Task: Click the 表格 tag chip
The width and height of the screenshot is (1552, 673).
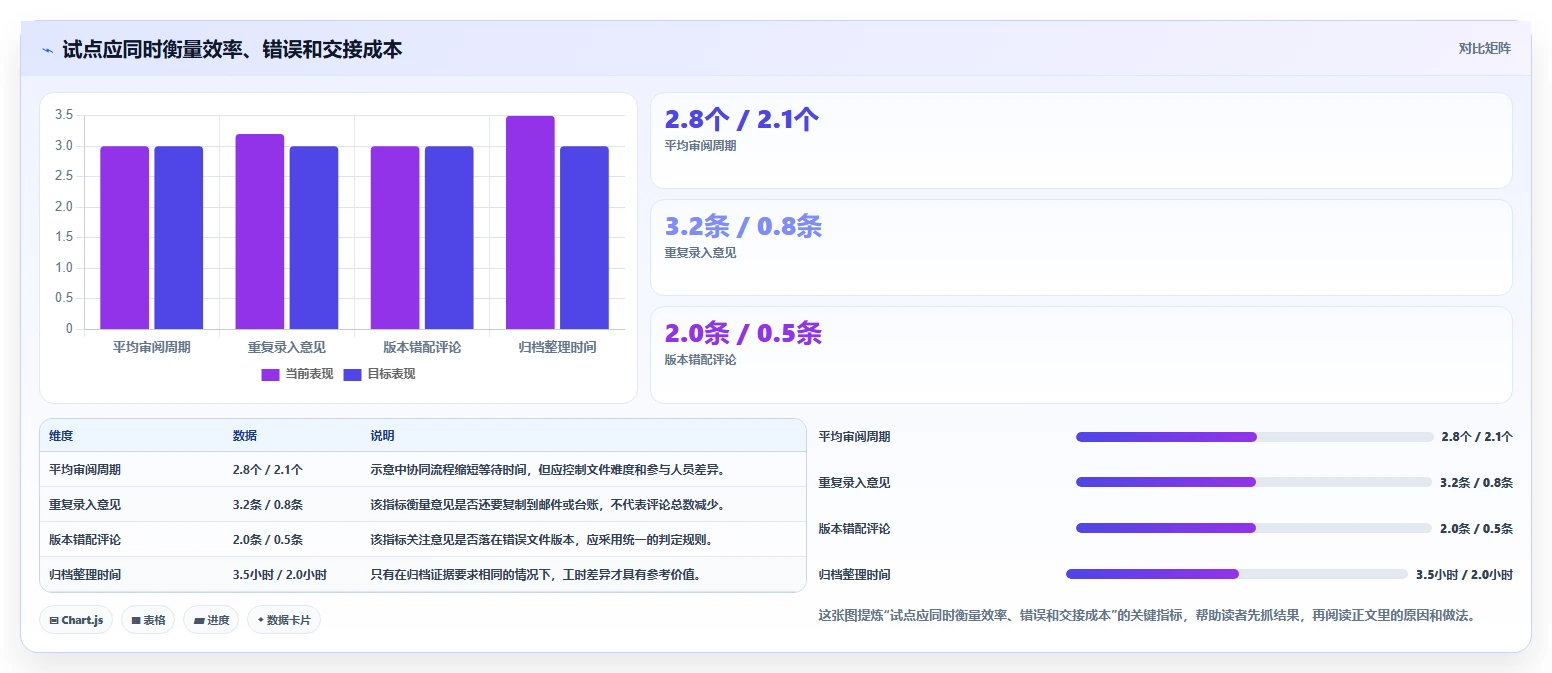Action: point(148,620)
